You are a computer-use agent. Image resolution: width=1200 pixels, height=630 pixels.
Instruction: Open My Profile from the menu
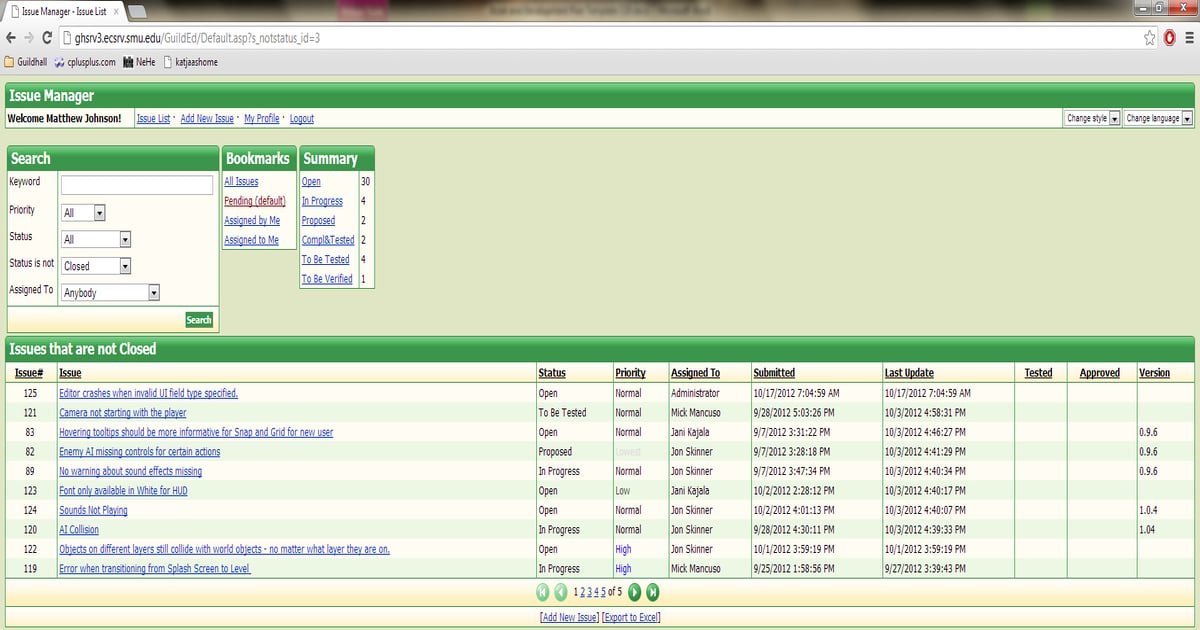(262, 118)
